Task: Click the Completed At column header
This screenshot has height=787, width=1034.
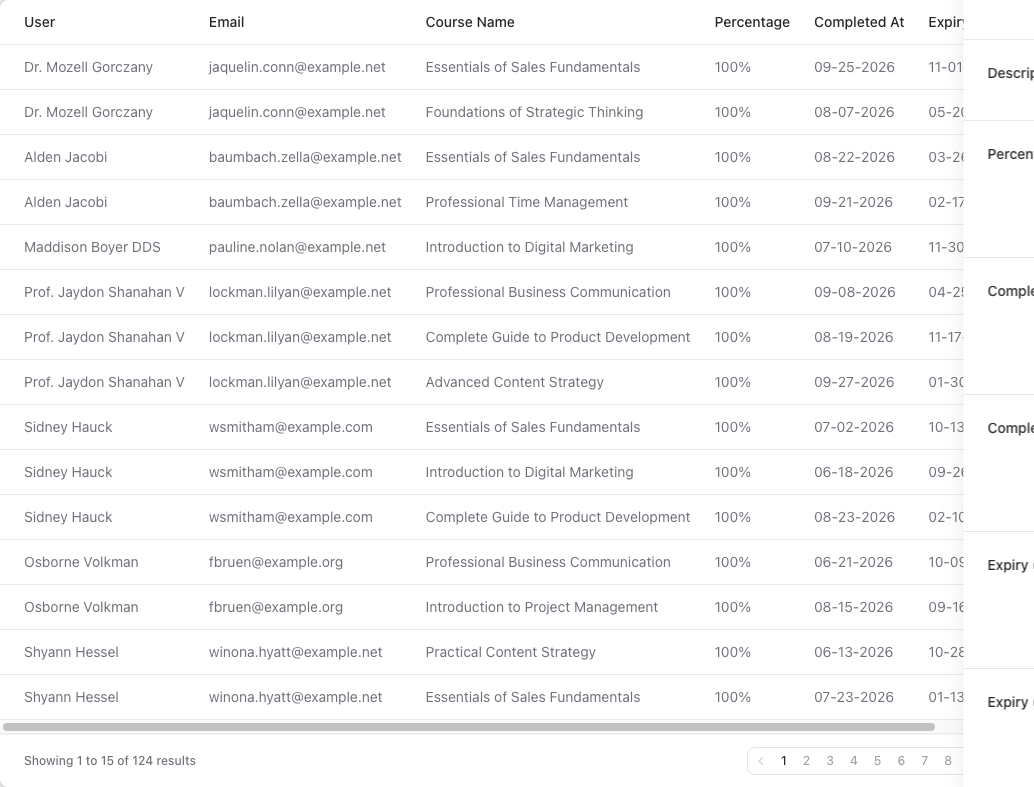Action: (x=859, y=22)
